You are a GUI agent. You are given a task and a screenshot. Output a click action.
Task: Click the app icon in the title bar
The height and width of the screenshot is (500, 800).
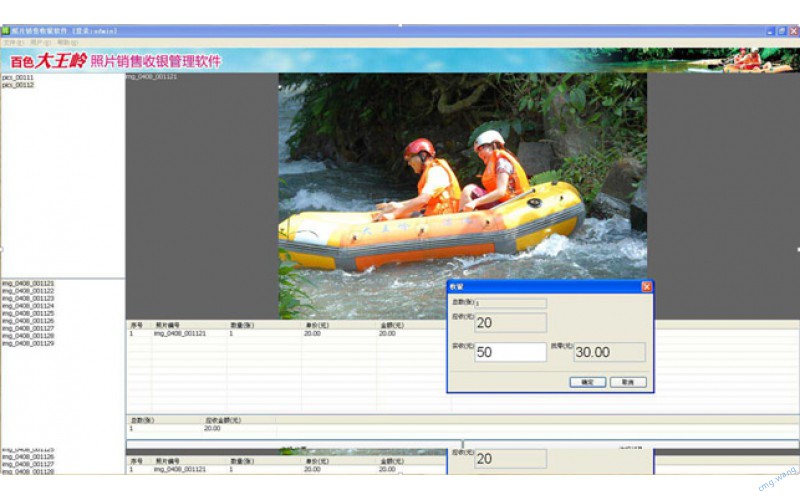tap(5, 31)
